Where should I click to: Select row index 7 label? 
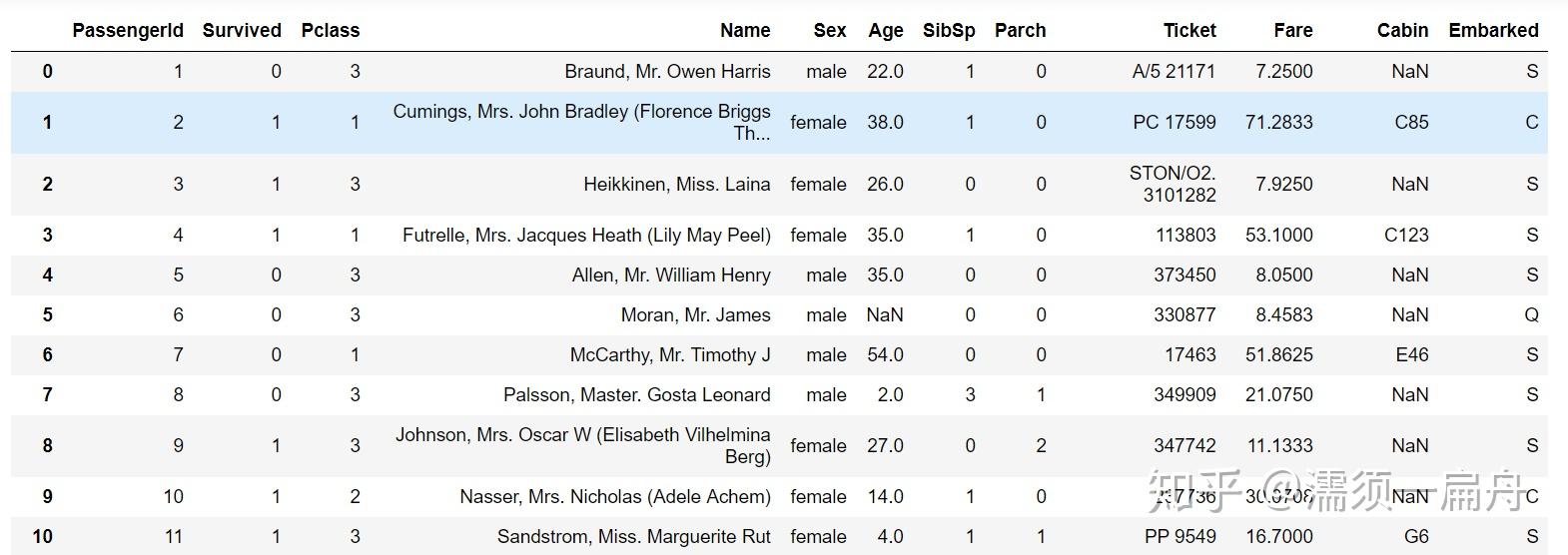pyautogui.click(x=47, y=395)
